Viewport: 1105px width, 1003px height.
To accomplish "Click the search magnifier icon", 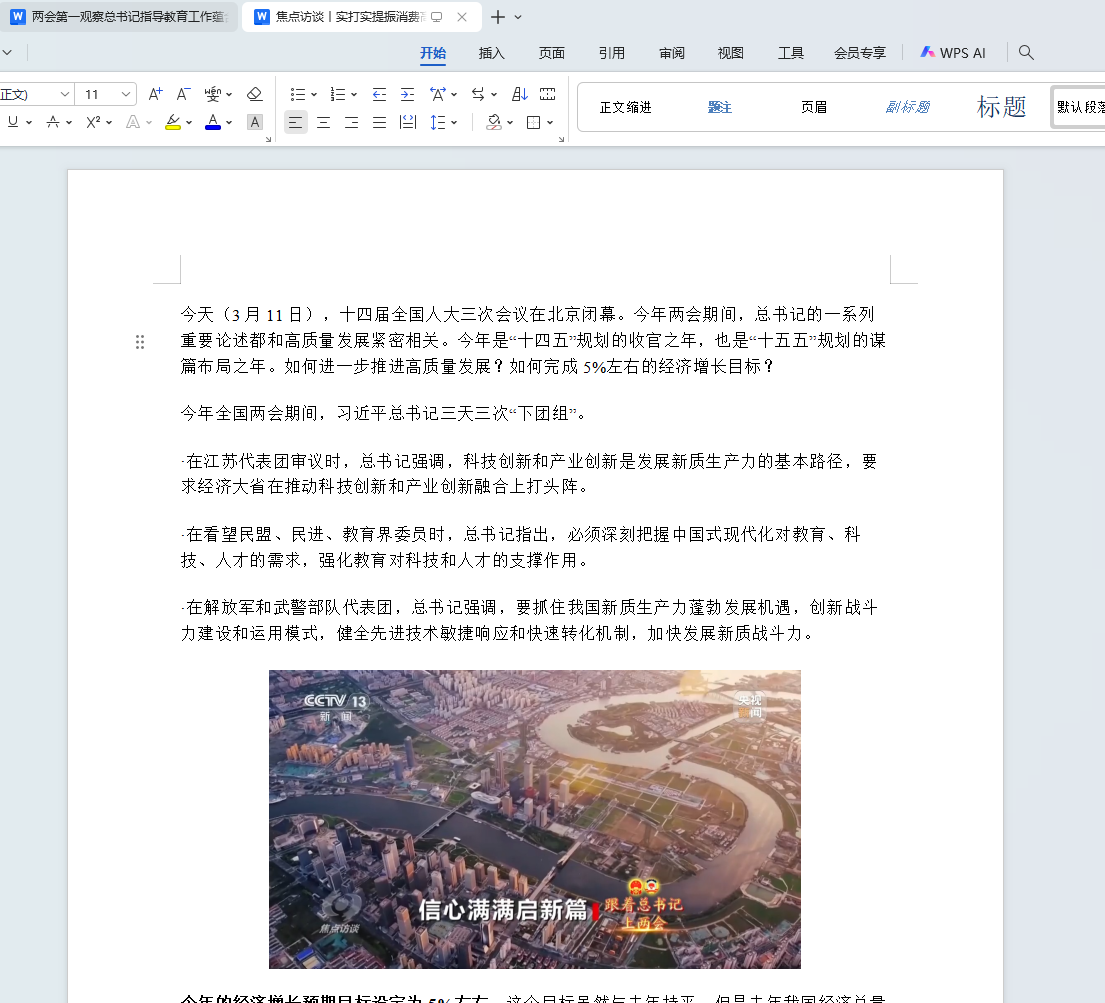I will point(1026,52).
